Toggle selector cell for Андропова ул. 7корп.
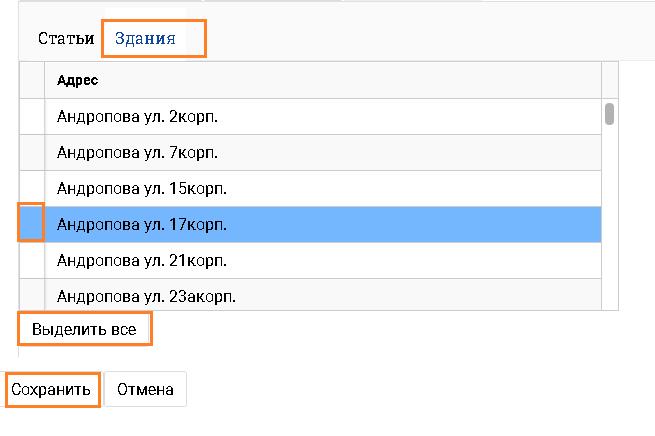The image size is (655, 436). click(32, 153)
